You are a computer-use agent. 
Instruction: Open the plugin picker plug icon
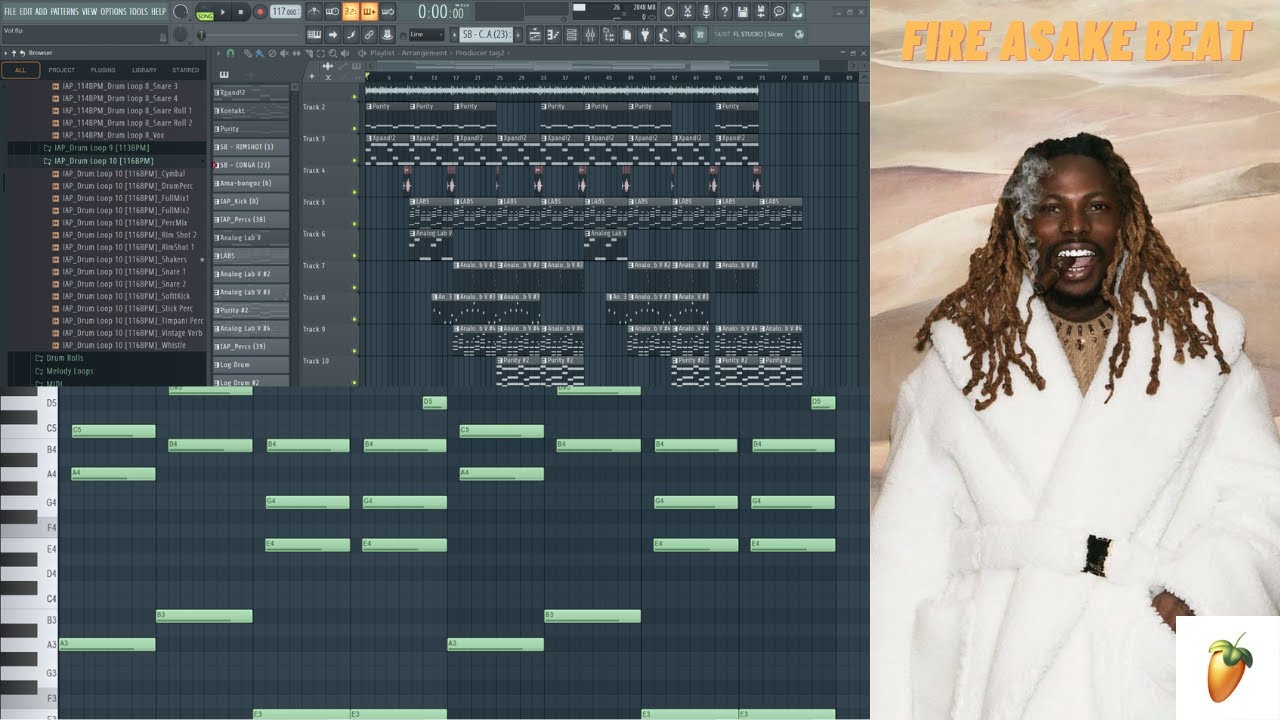(647, 35)
